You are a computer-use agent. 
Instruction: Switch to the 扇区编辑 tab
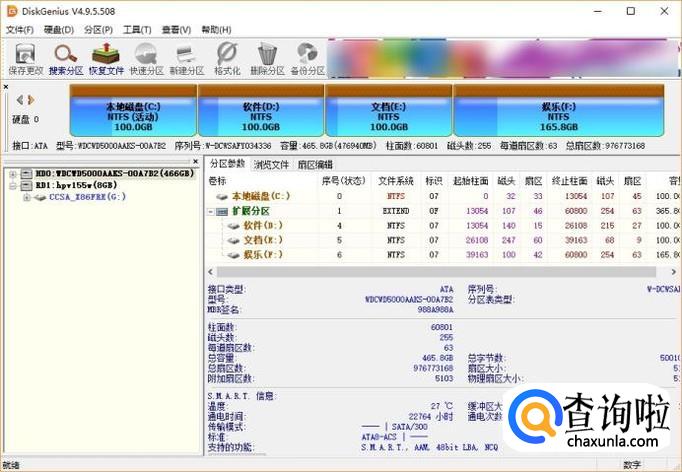click(315, 164)
